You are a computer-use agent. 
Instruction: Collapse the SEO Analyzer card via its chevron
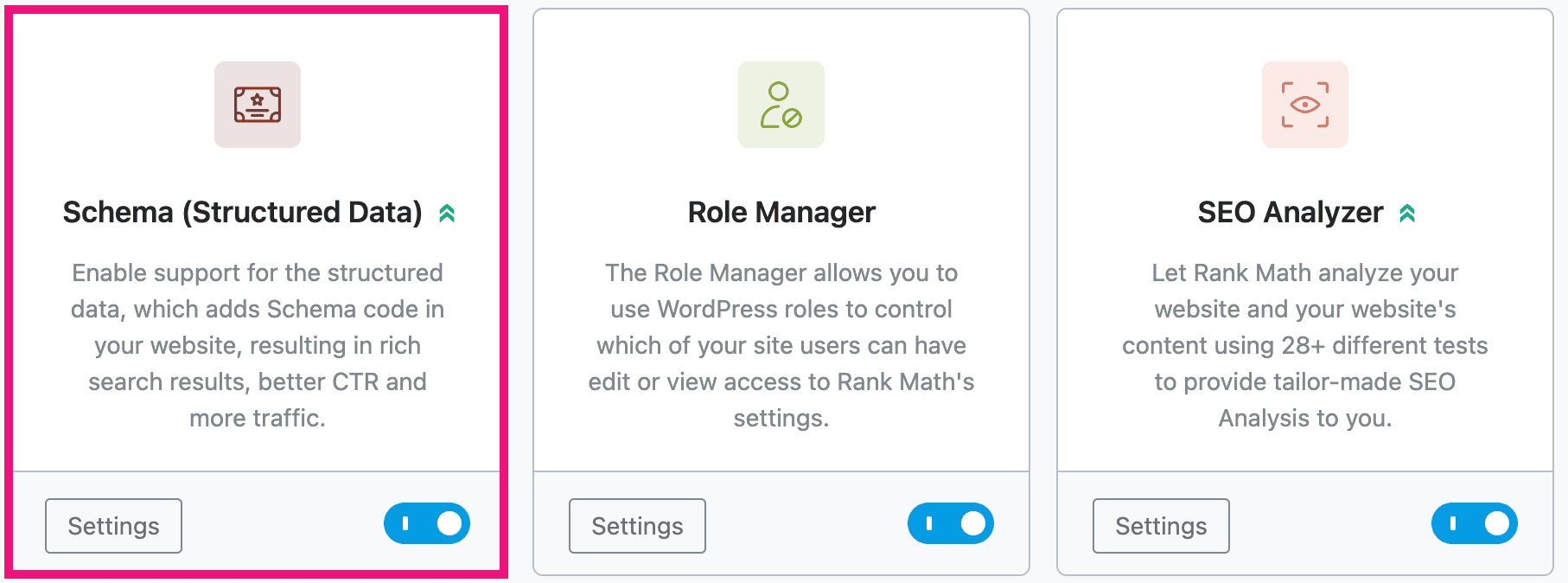pyautogui.click(x=1408, y=213)
